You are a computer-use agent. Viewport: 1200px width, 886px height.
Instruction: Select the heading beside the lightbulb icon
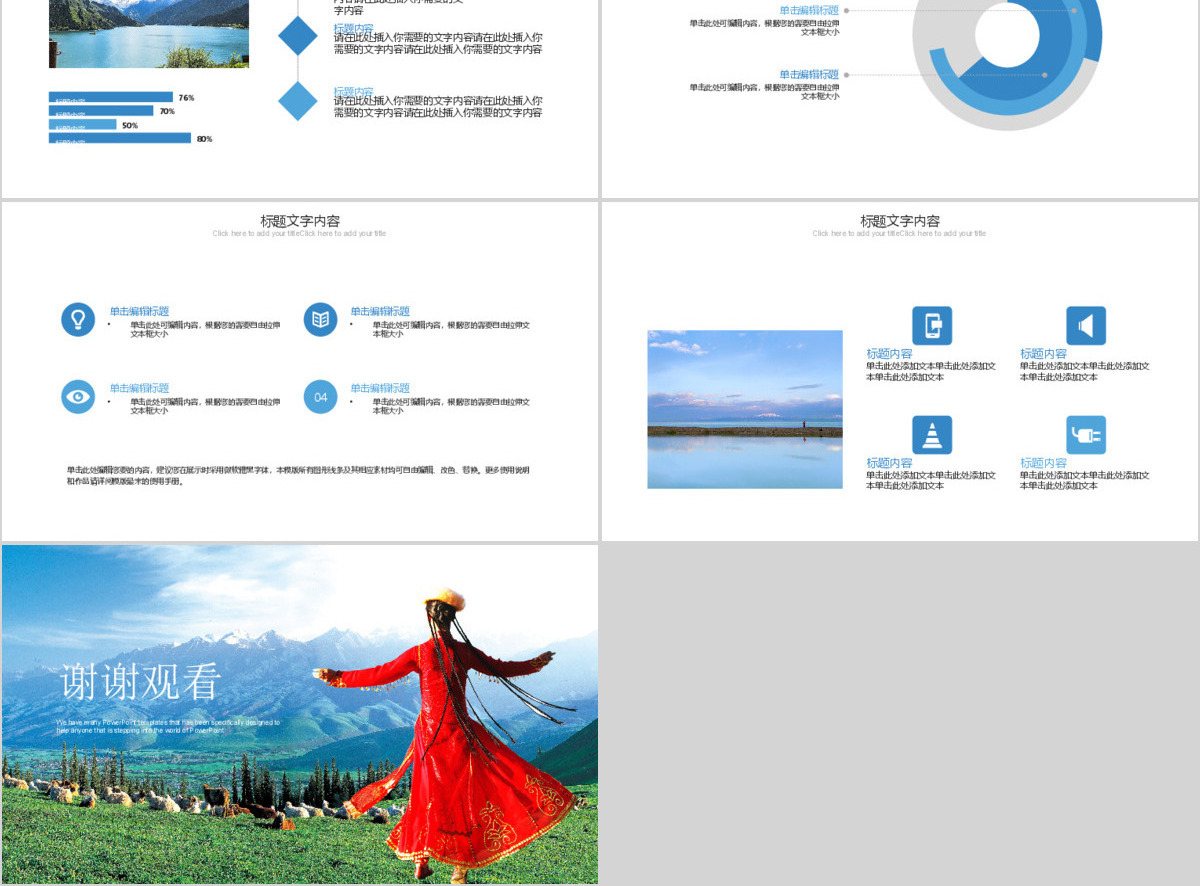coord(139,311)
